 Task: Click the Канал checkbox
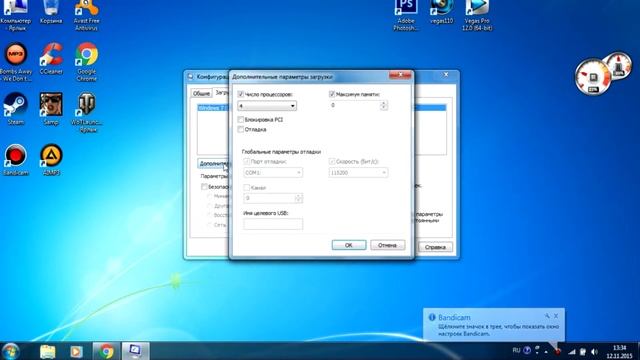(x=247, y=188)
